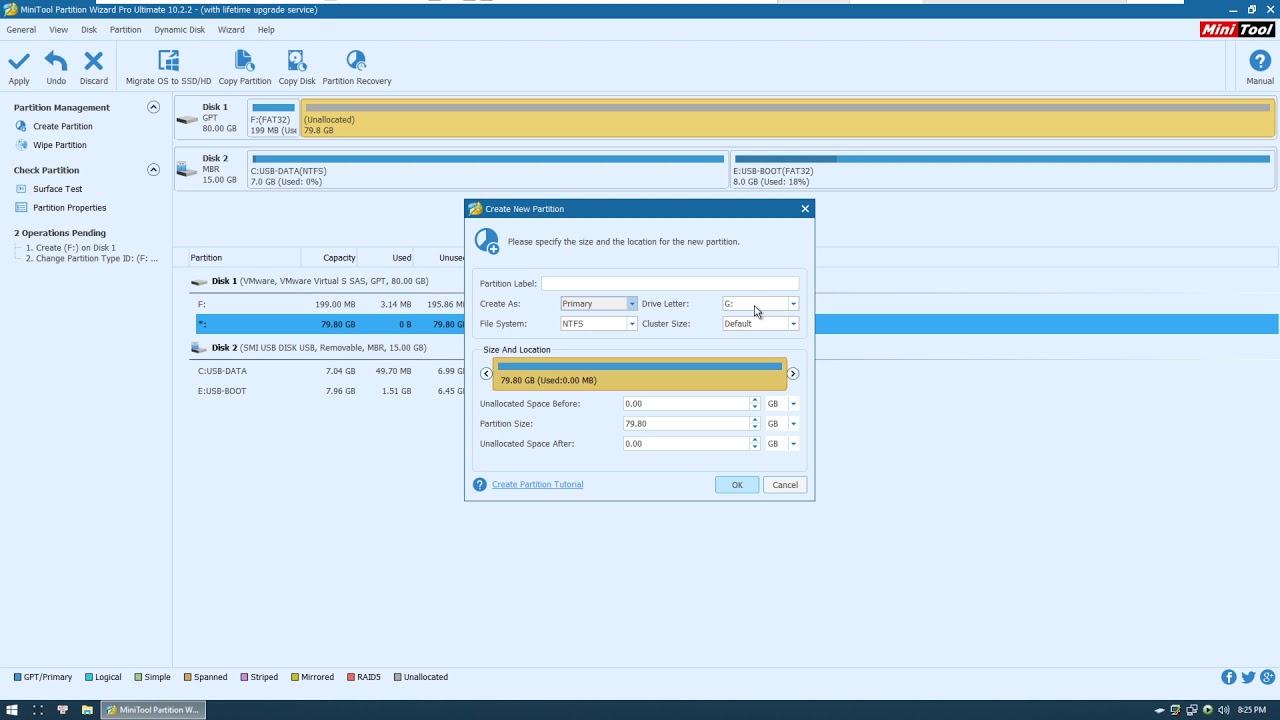Click the Disk 2 drive icon in disk map
The width and height of the screenshot is (1280, 720).
(187, 170)
